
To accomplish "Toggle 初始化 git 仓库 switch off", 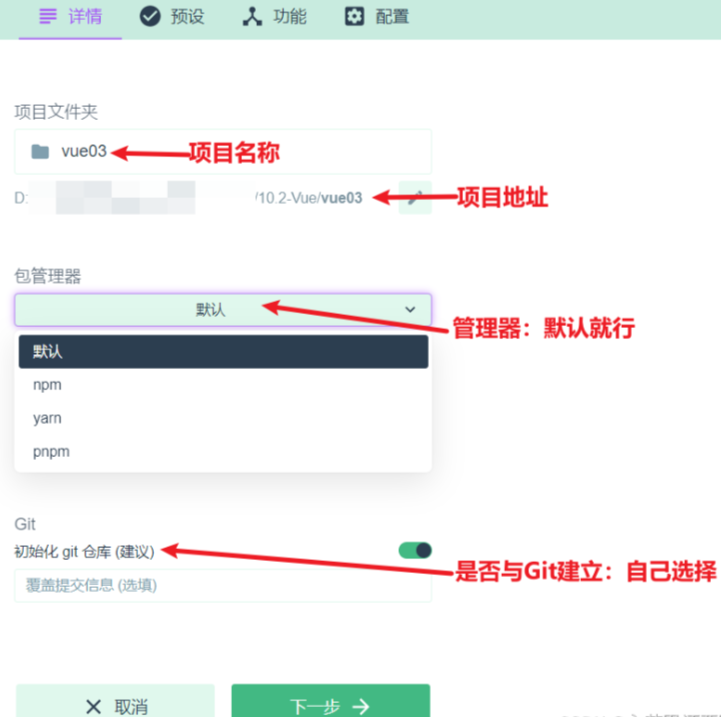I will point(415,550).
